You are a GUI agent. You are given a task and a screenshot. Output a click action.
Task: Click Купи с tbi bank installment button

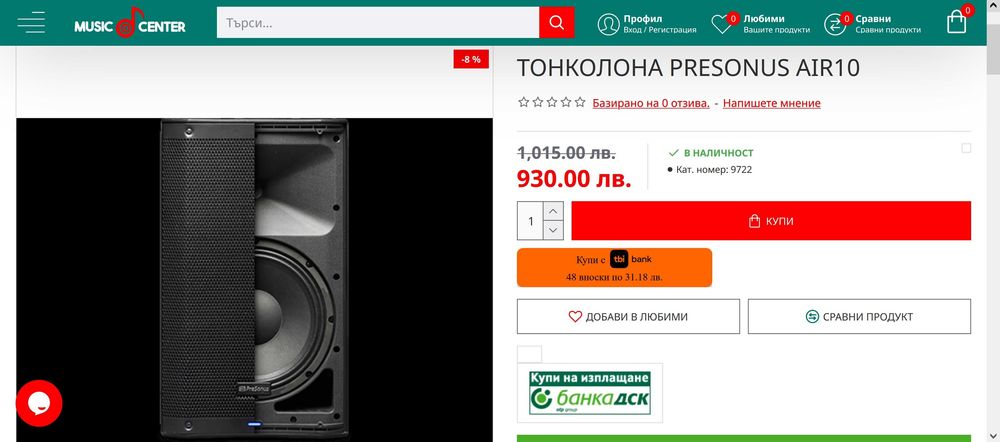pos(614,267)
